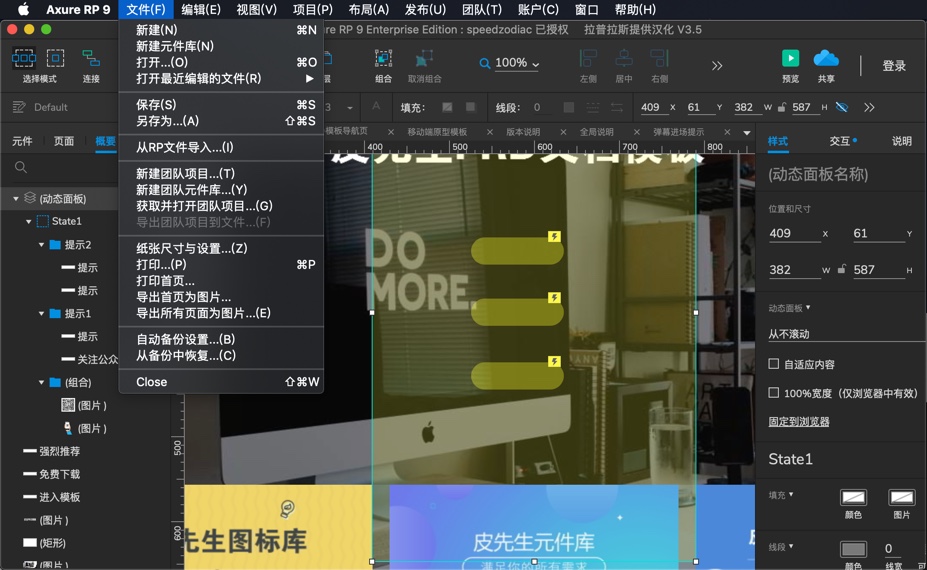Toggle hidden visibility eye icon in style toolbar
Screen dimensions: 927x570
tap(842, 107)
